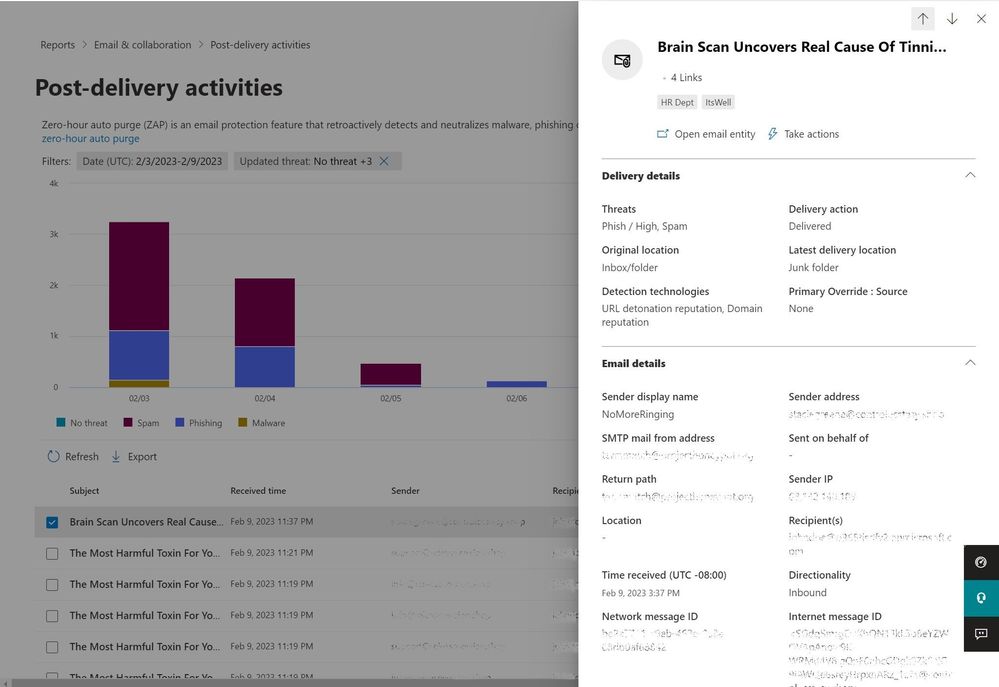Viewport: 999px width, 687px height.
Task: Open email entity
Action: point(706,134)
